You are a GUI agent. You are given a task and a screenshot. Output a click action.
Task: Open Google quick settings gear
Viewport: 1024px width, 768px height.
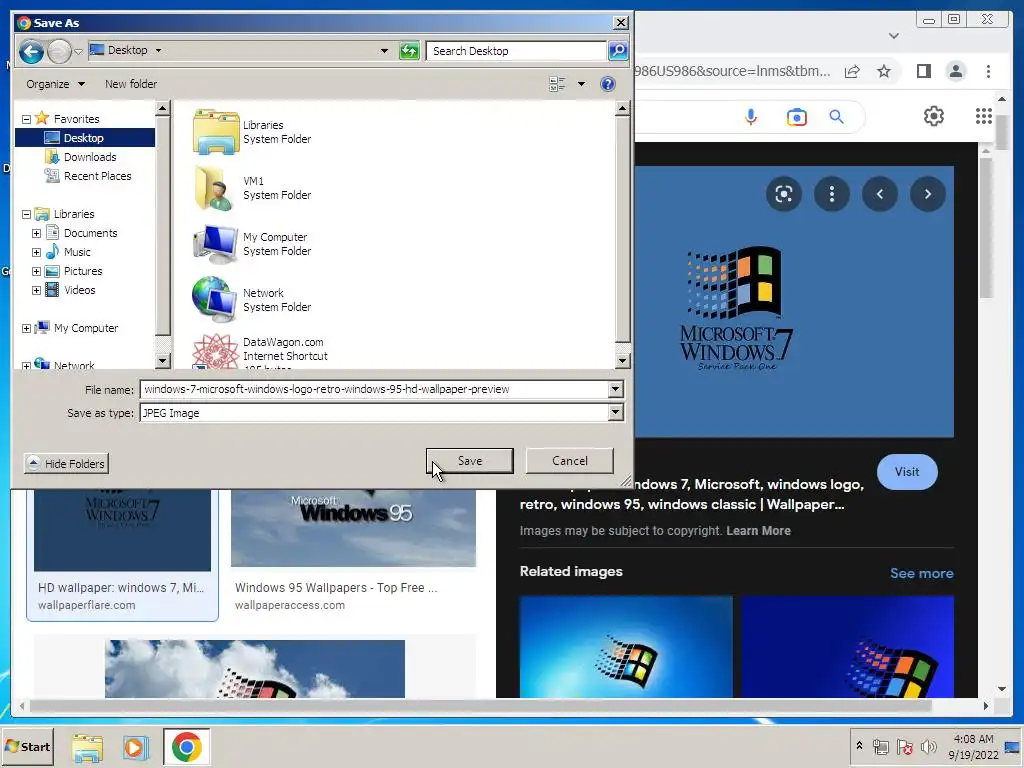point(933,116)
